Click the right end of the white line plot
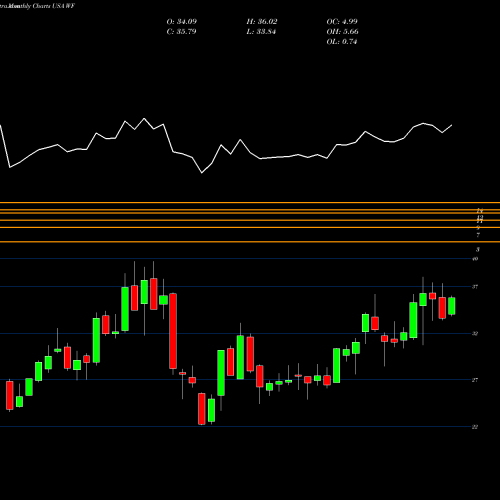Image resolution: width=500 pixels, height=500 pixels. 452,125
